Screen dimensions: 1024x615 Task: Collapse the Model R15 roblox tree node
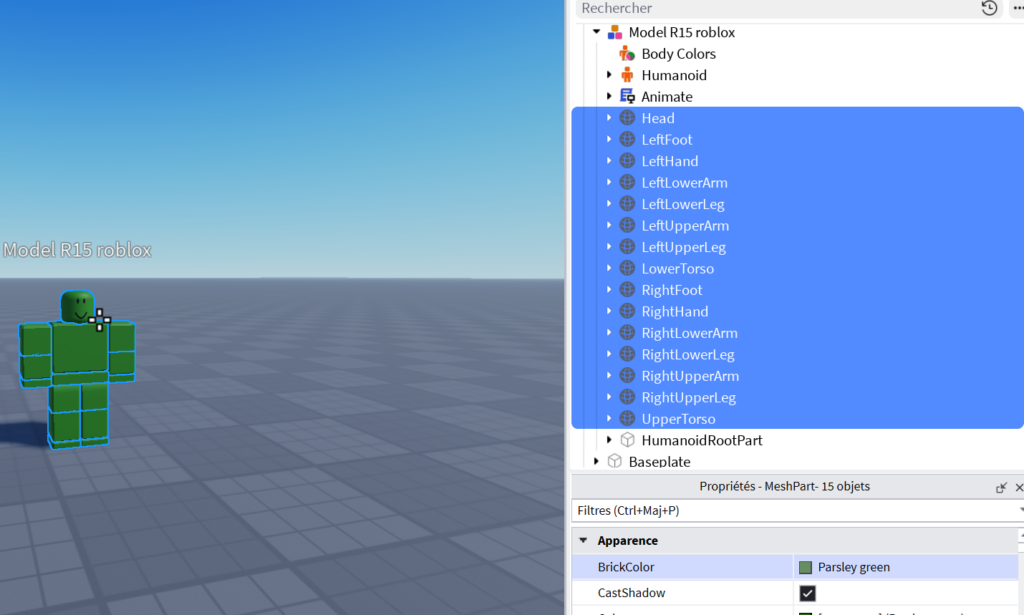point(597,32)
